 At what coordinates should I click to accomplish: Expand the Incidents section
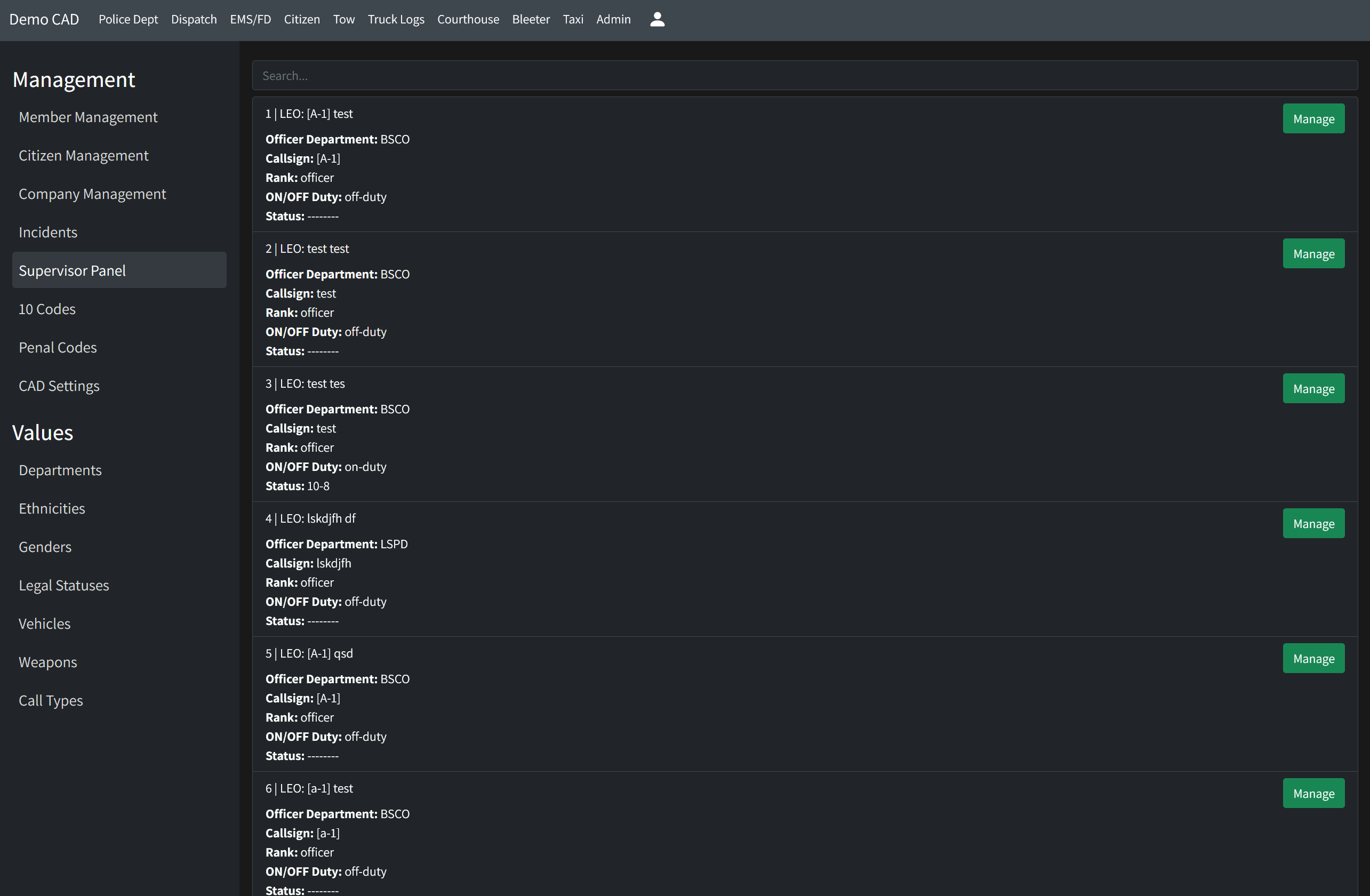click(48, 231)
